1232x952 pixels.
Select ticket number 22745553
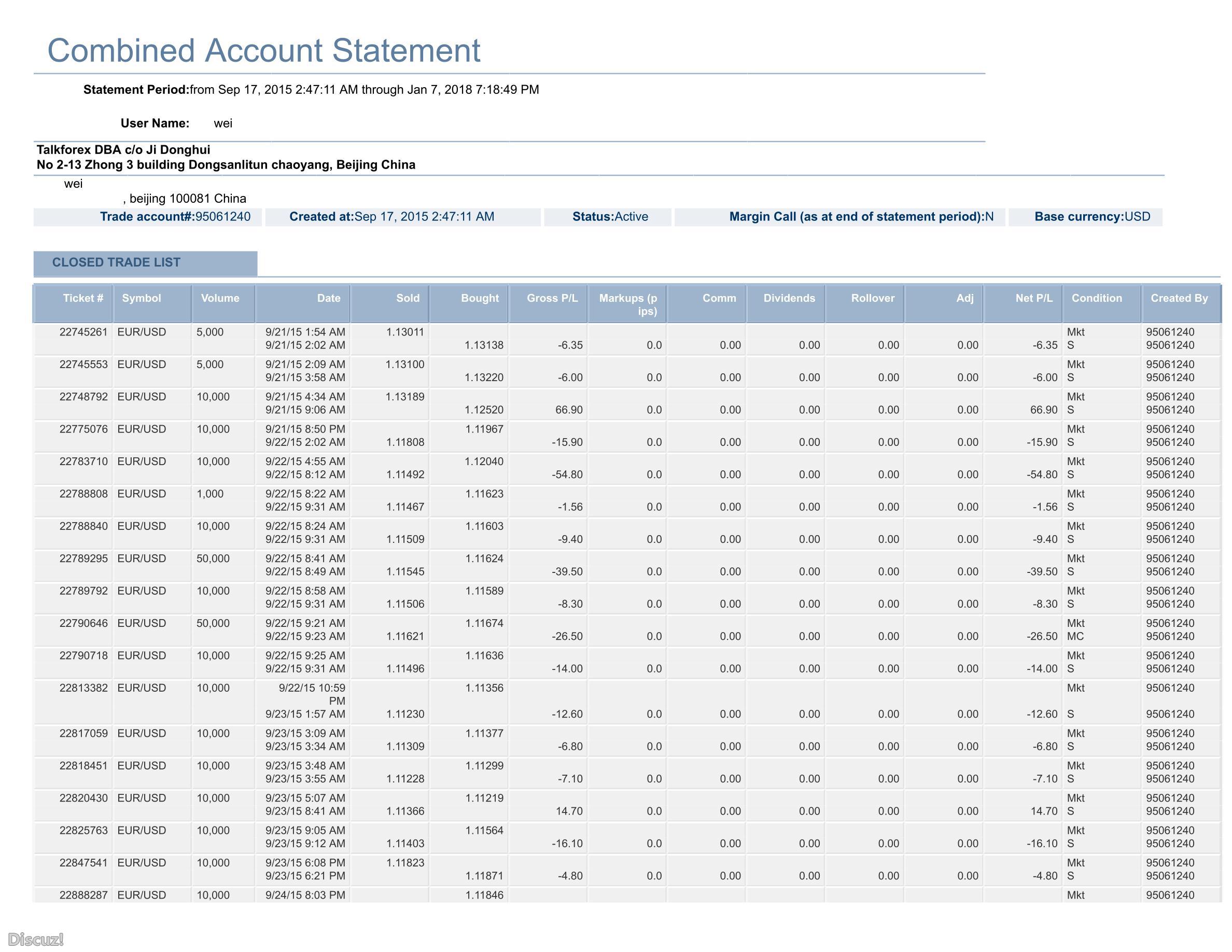[x=83, y=365]
